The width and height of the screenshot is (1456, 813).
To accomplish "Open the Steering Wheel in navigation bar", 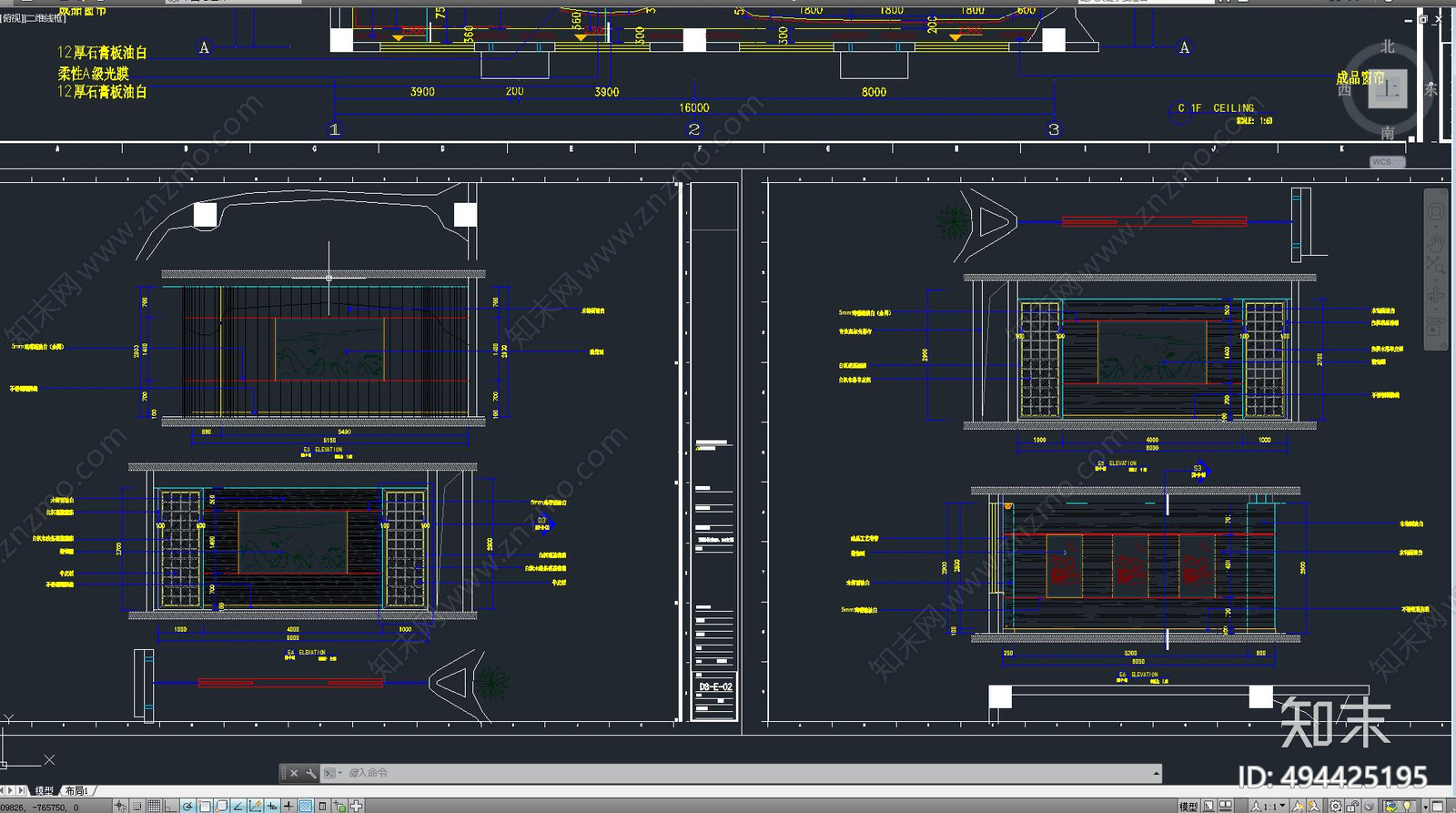I will click(x=1436, y=212).
